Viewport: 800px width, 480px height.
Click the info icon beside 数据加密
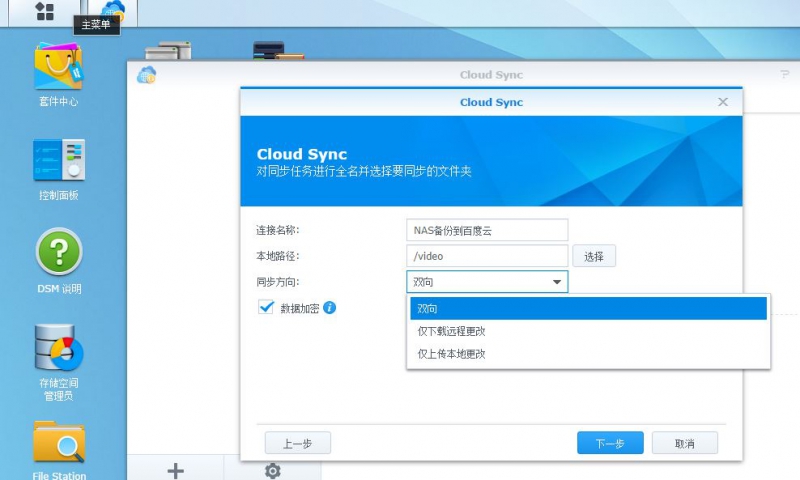(x=330, y=308)
